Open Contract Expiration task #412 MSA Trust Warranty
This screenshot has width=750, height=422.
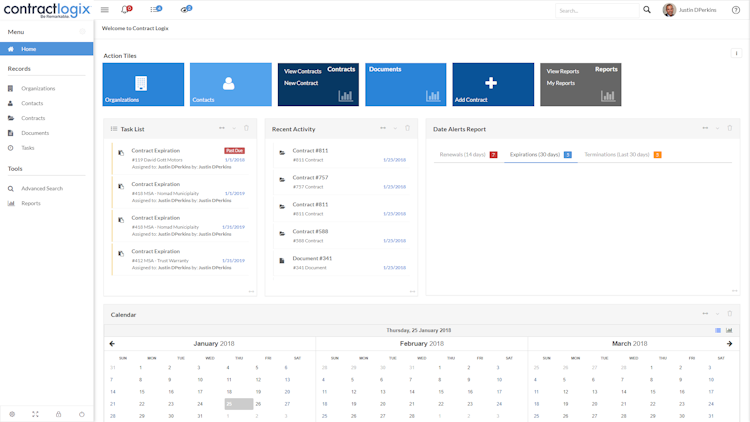pos(181,259)
